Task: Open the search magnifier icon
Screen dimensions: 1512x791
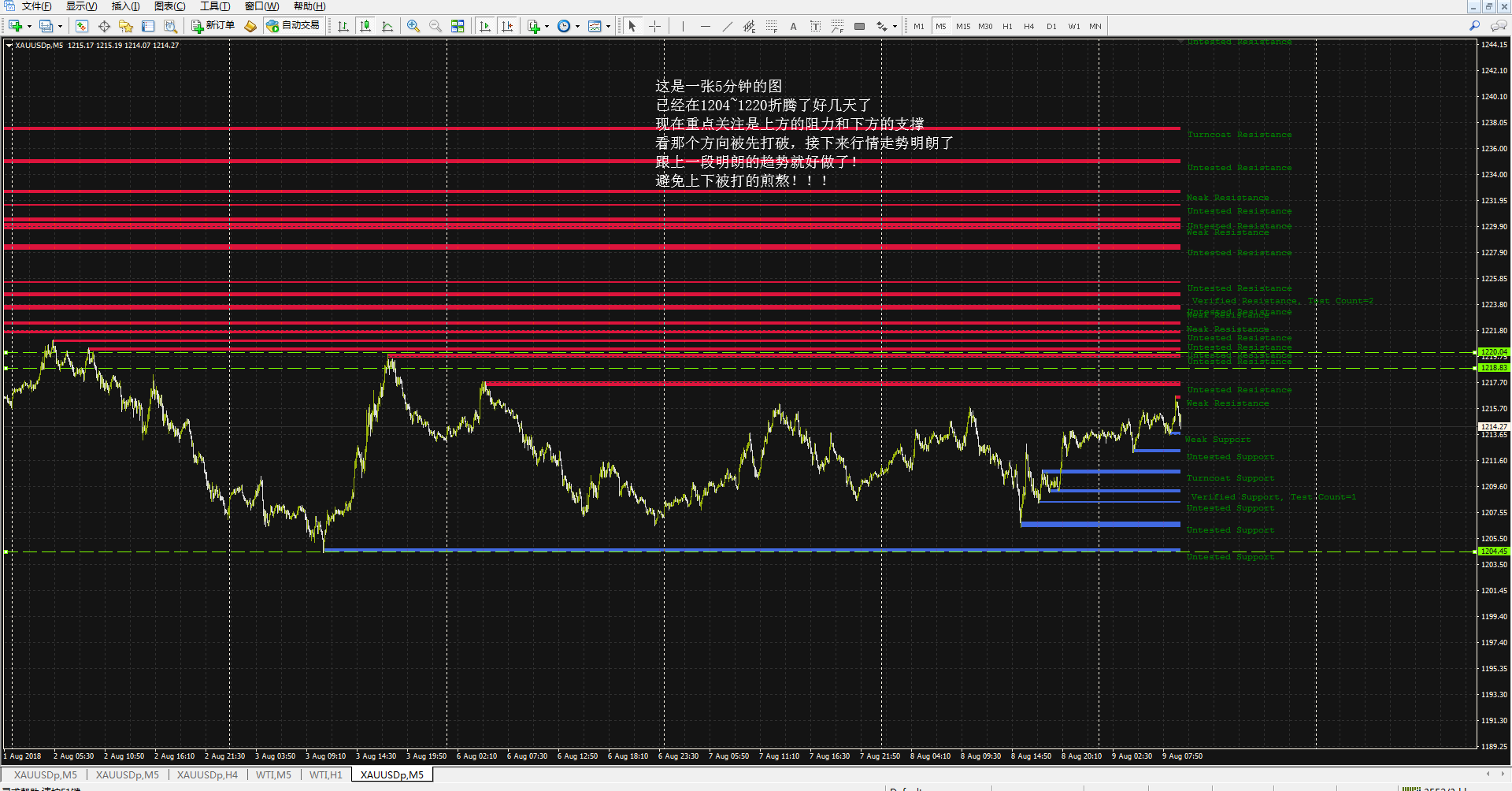Action: point(1474,26)
